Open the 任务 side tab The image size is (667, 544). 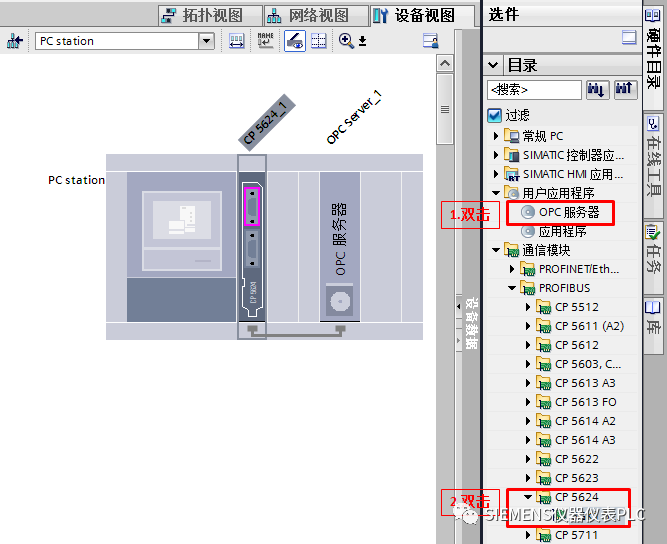[653, 259]
